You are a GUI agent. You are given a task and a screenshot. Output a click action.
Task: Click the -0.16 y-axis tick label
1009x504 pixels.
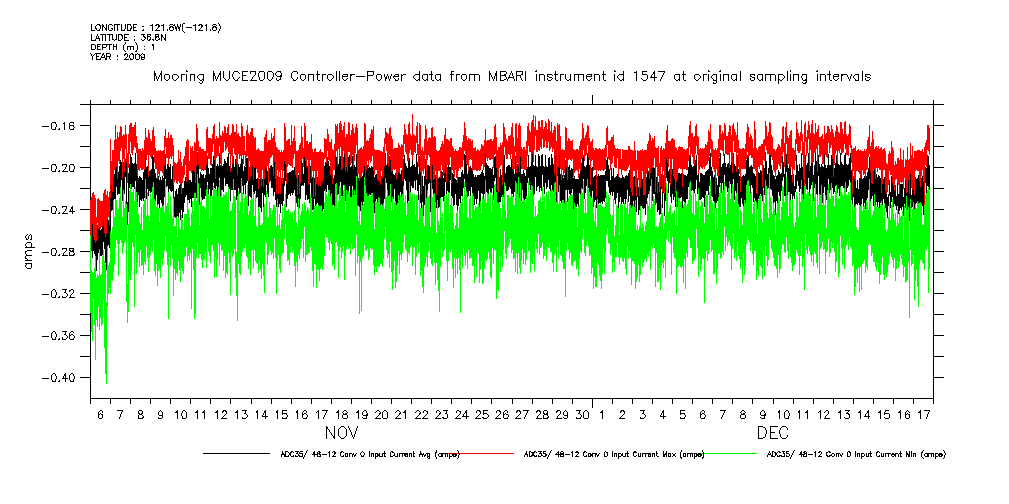point(66,125)
